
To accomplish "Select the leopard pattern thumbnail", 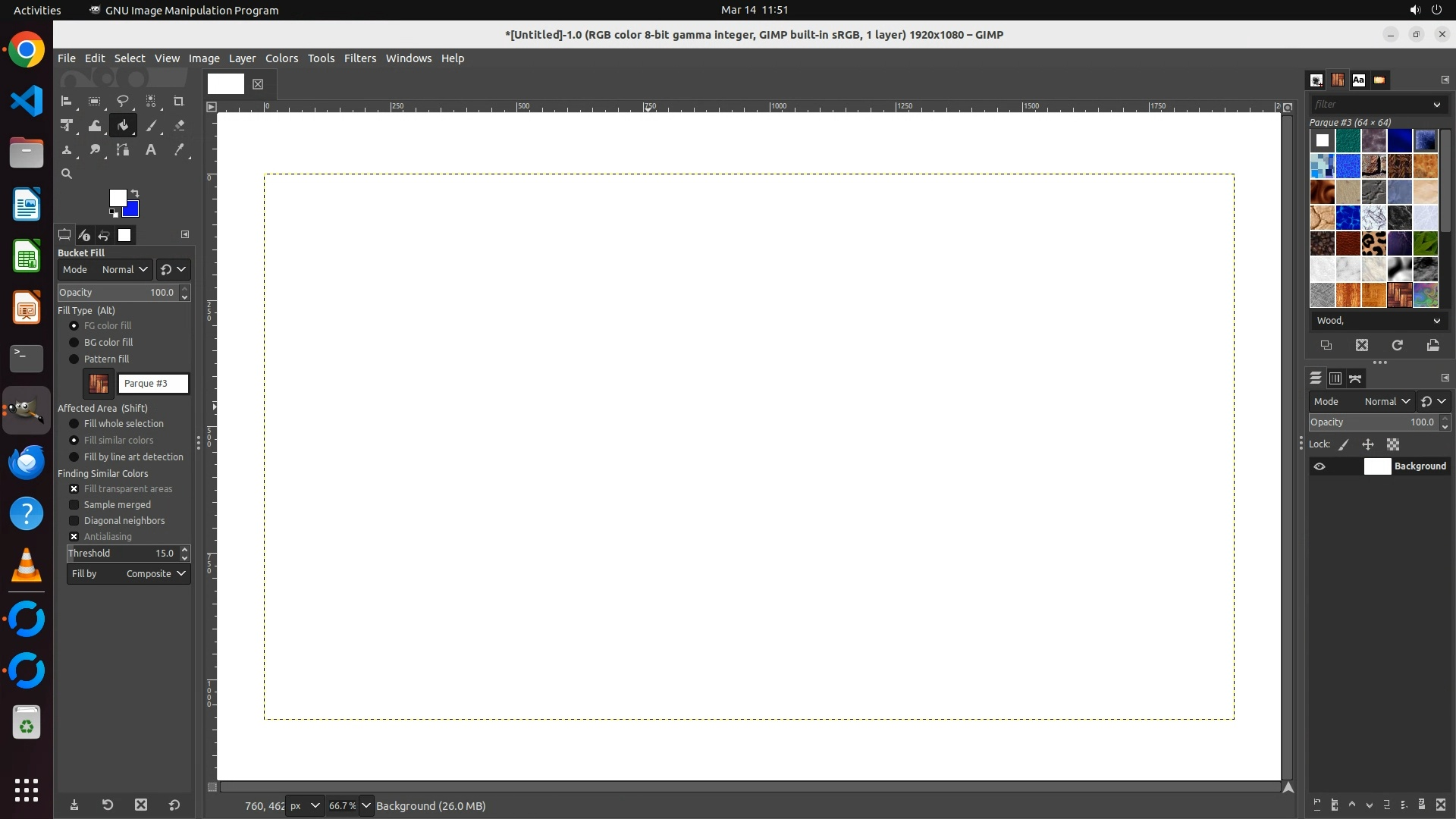I will 1373,243.
